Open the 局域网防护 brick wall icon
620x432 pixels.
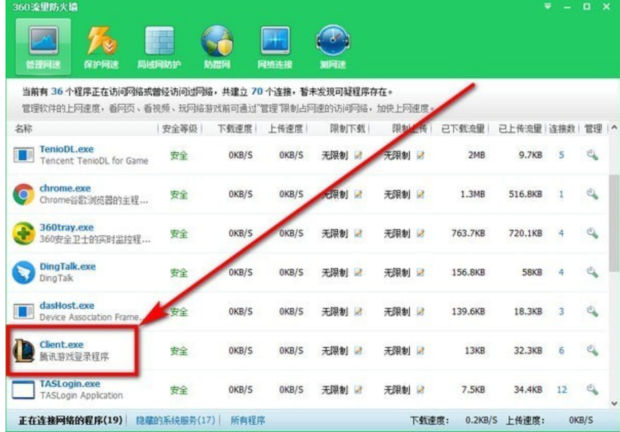159,41
